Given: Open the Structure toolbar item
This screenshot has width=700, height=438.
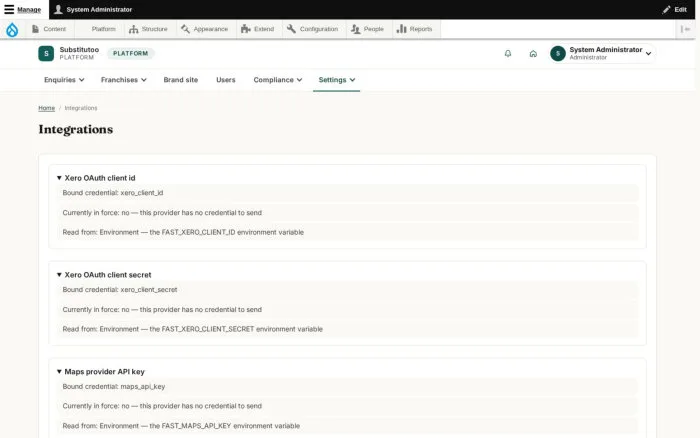Looking at the screenshot, I should point(148,29).
